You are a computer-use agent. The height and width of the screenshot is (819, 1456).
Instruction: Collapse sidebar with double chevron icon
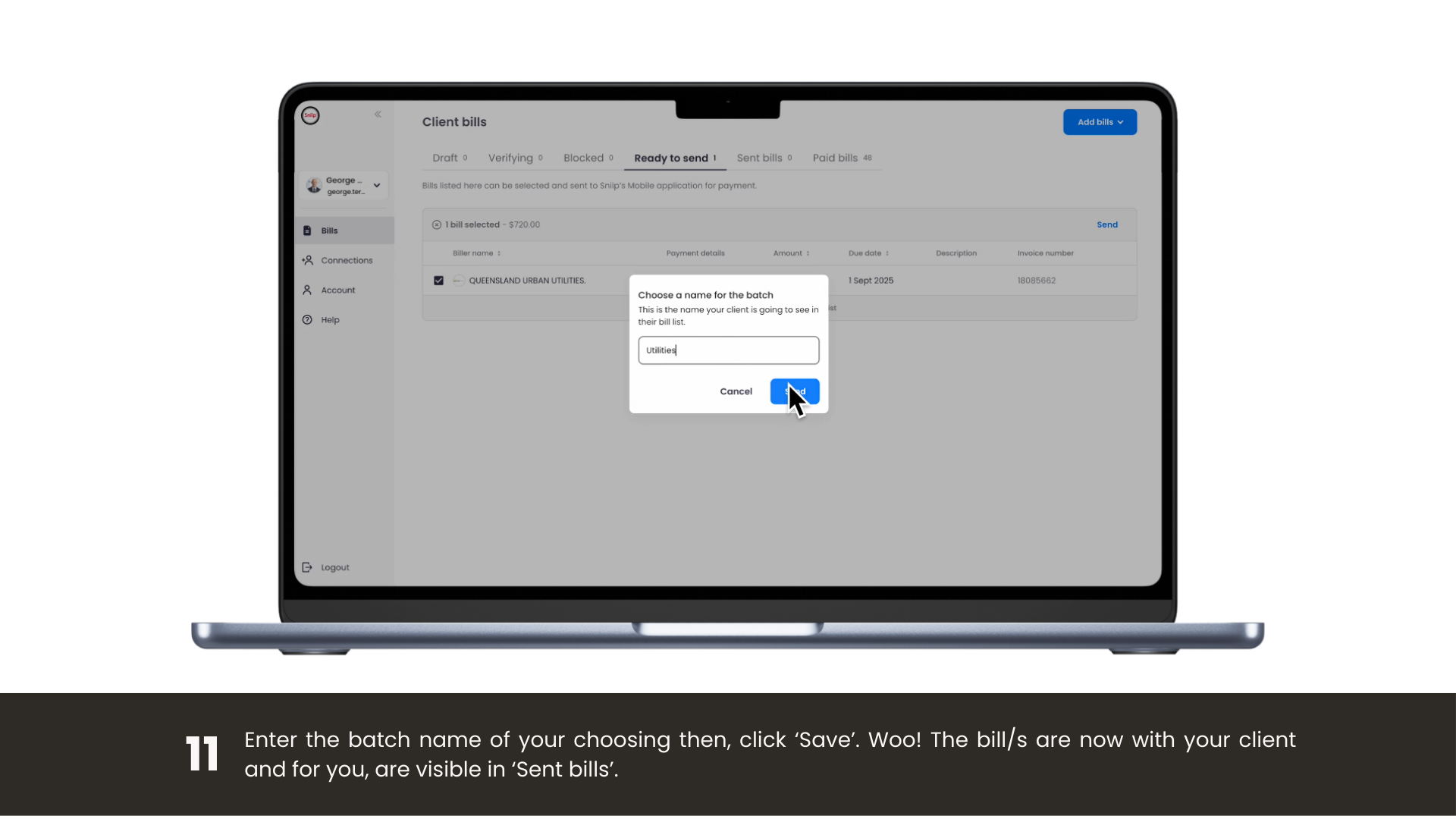(x=378, y=115)
